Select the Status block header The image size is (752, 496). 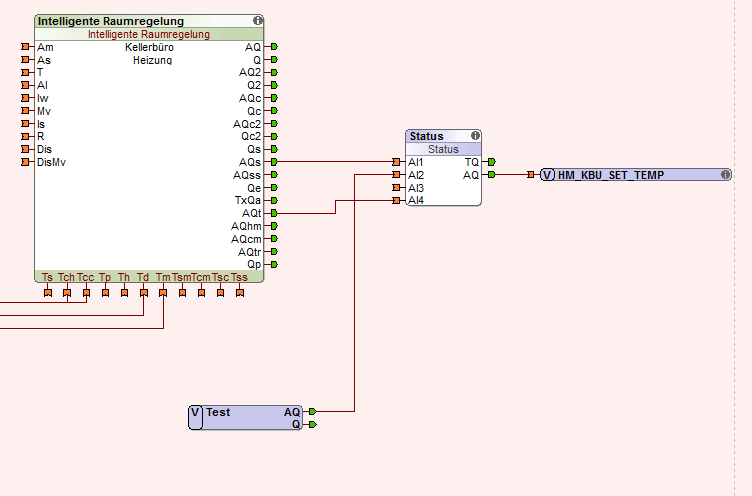(435, 136)
